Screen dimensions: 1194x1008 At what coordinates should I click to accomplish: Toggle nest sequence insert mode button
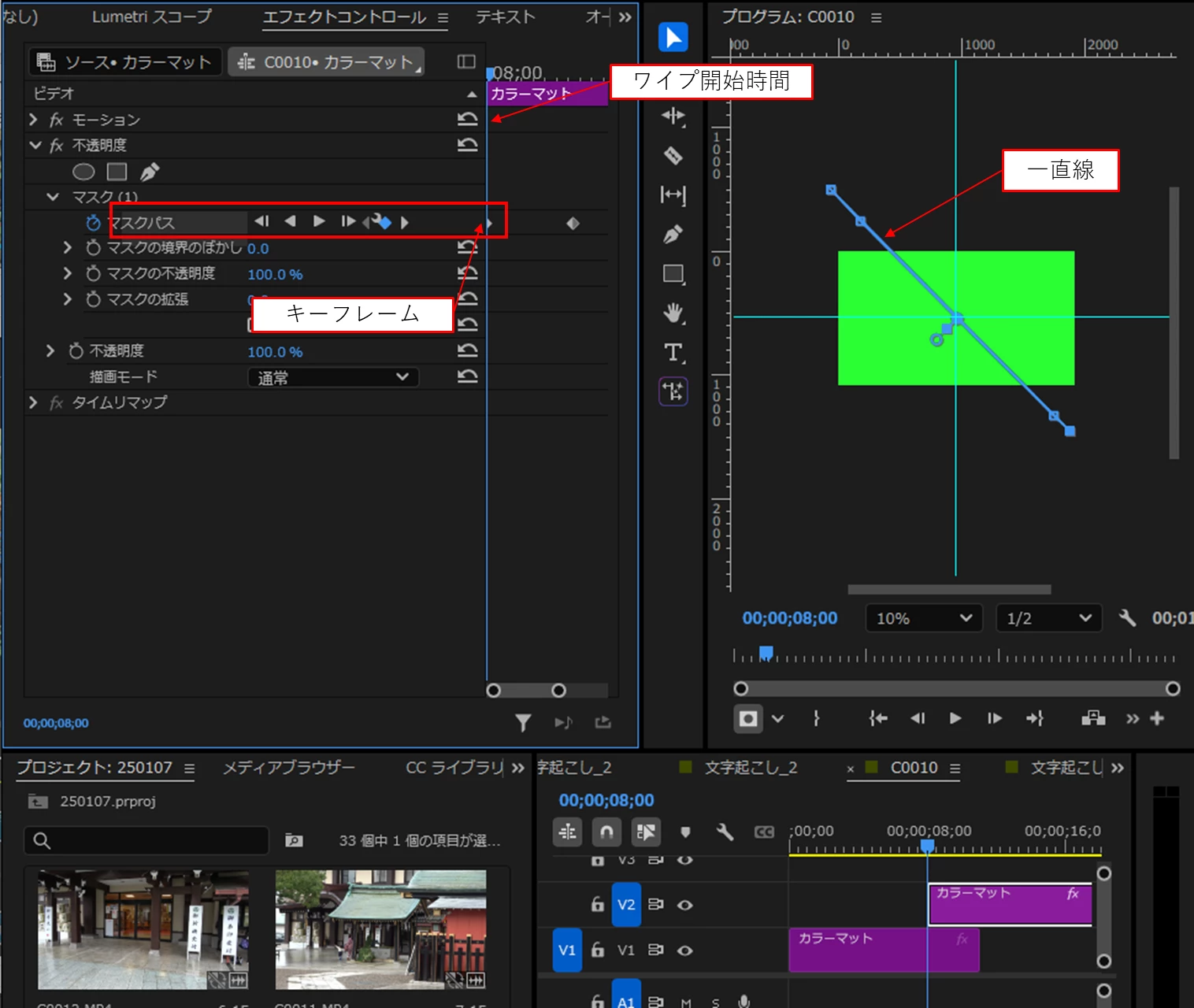click(x=567, y=832)
